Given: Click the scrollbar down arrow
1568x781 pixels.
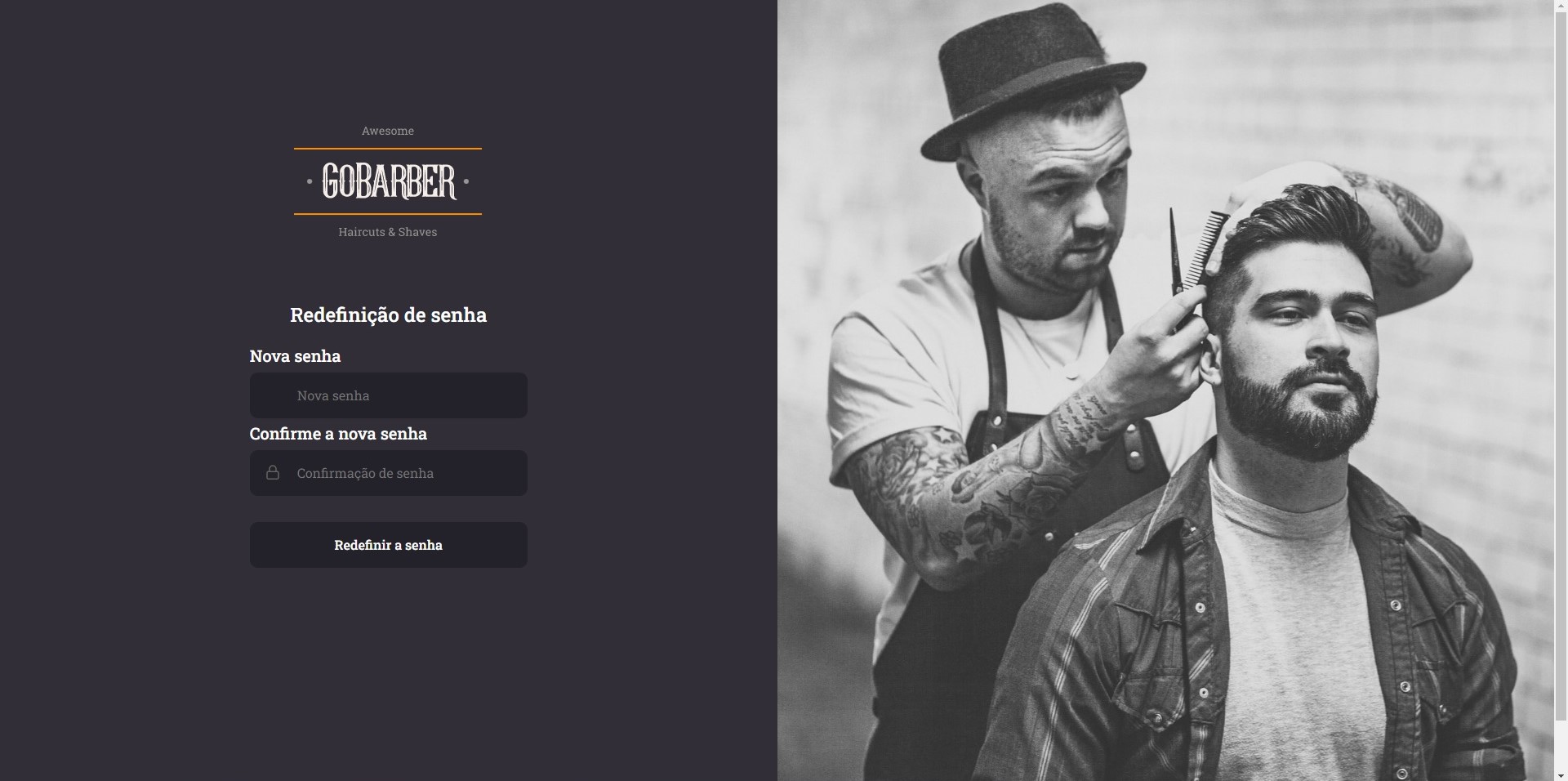Looking at the screenshot, I should click(1561, 774).
